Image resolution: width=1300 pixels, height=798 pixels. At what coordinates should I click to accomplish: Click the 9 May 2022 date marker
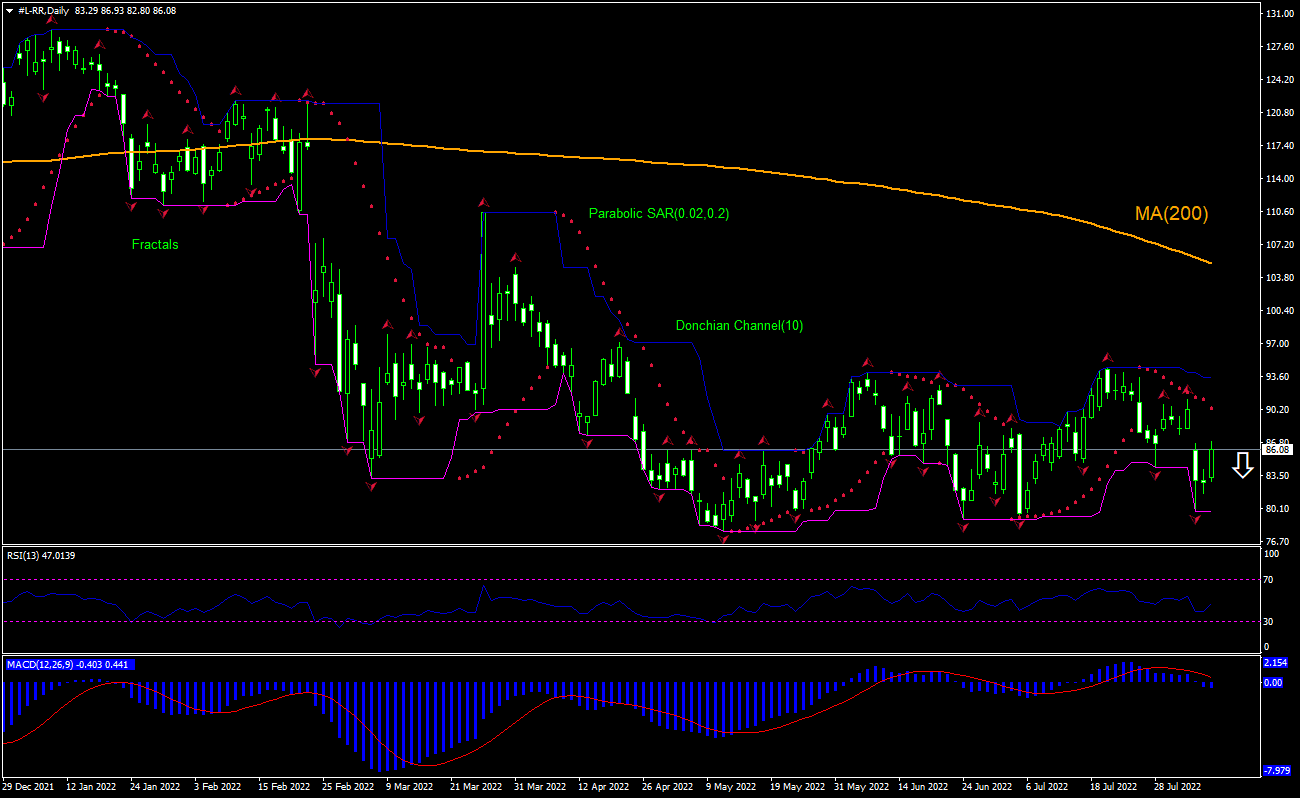(729, 787)
